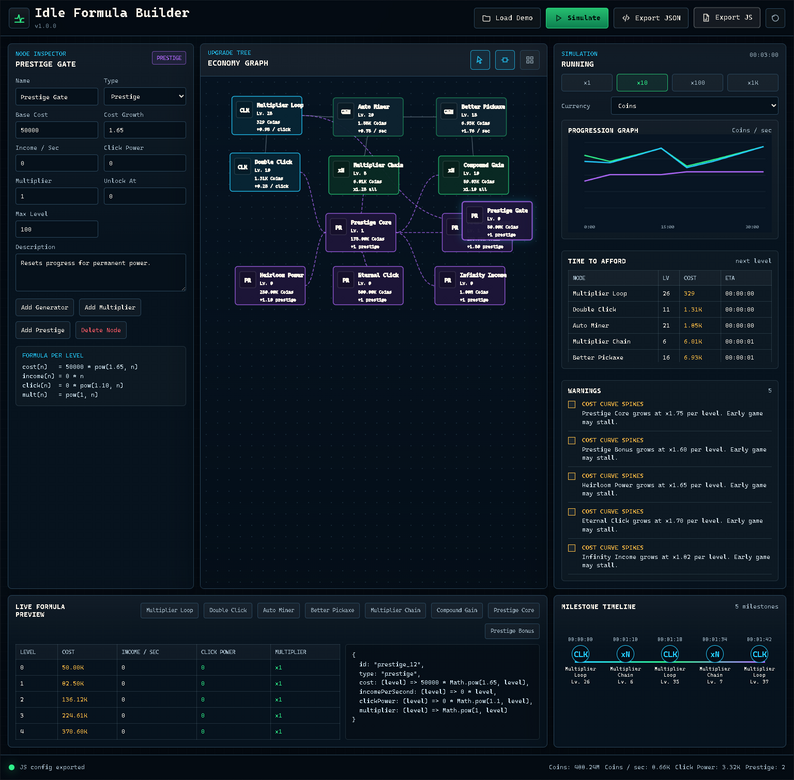Click Export JSON button
Viewport: 794px width, 780px height.
tap(651, 18)
